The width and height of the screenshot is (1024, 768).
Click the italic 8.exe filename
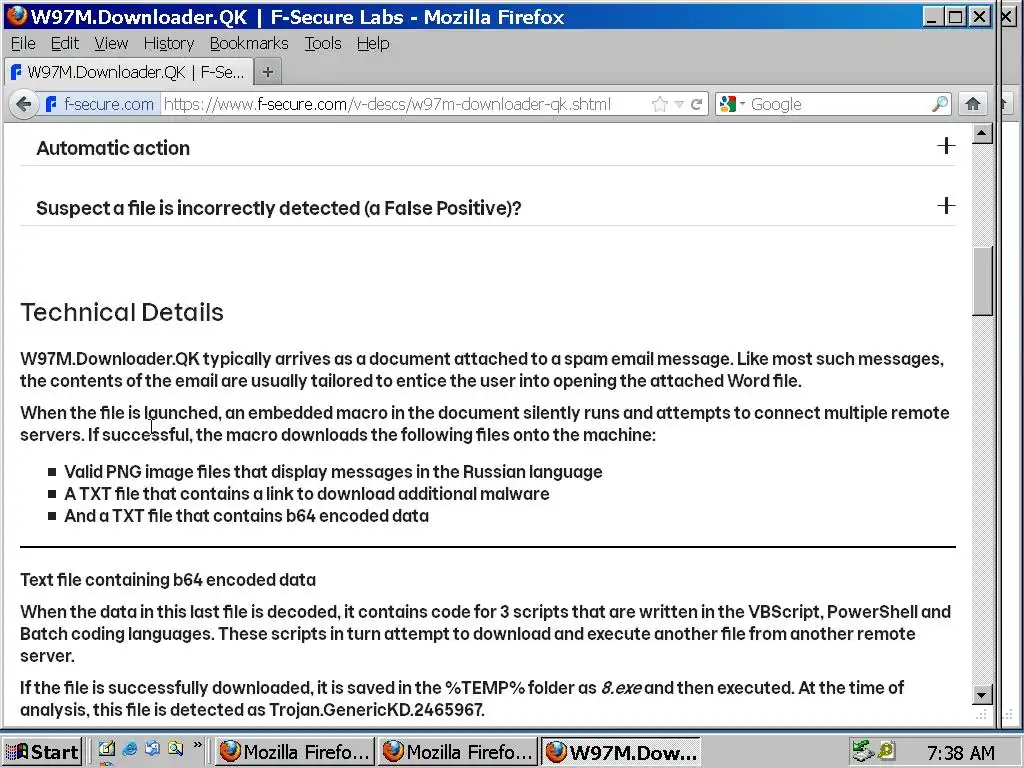pos(620,688)
